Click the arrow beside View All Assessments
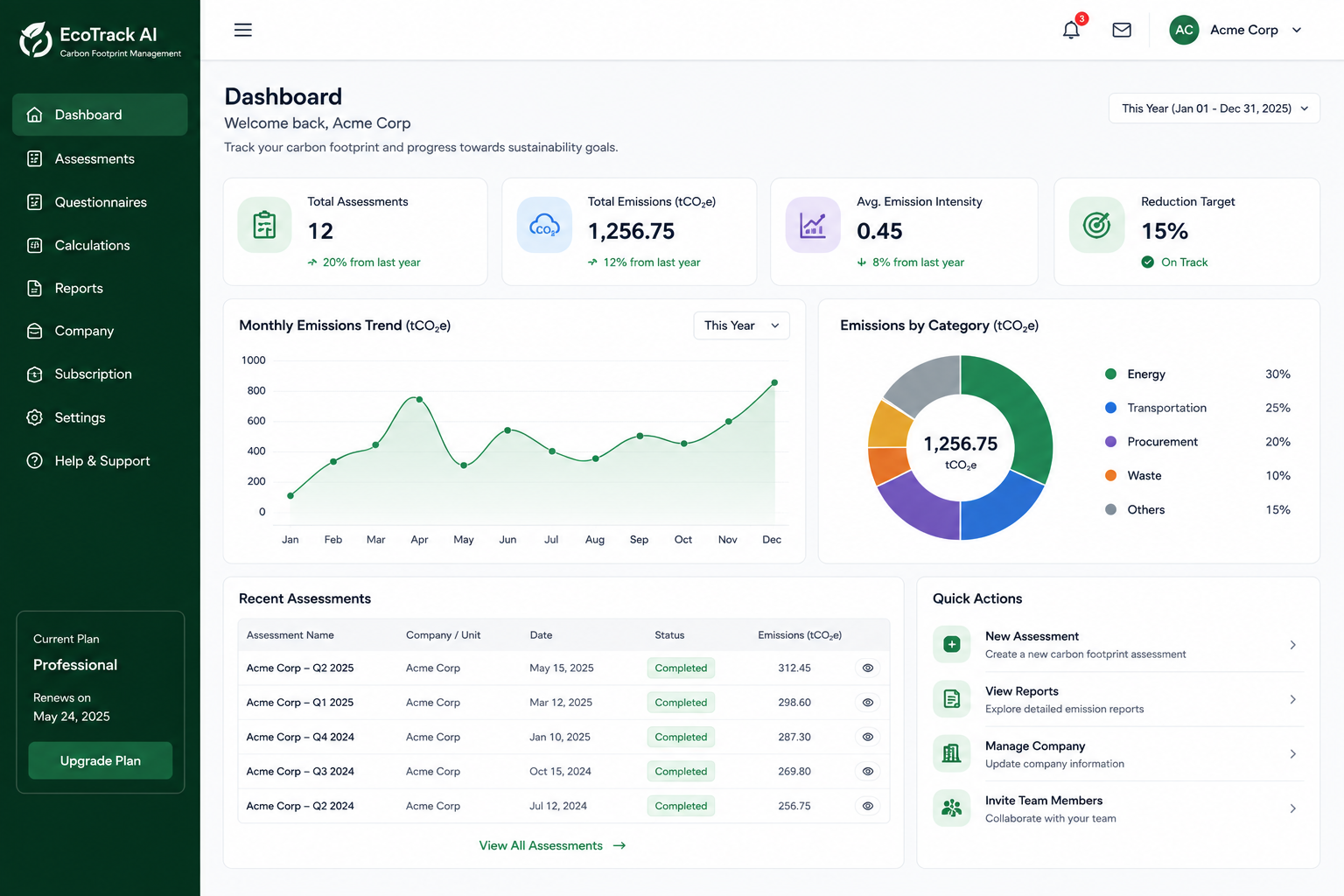Image resolution: width=1344 pixels, height=896 pixels. point(619,845)
